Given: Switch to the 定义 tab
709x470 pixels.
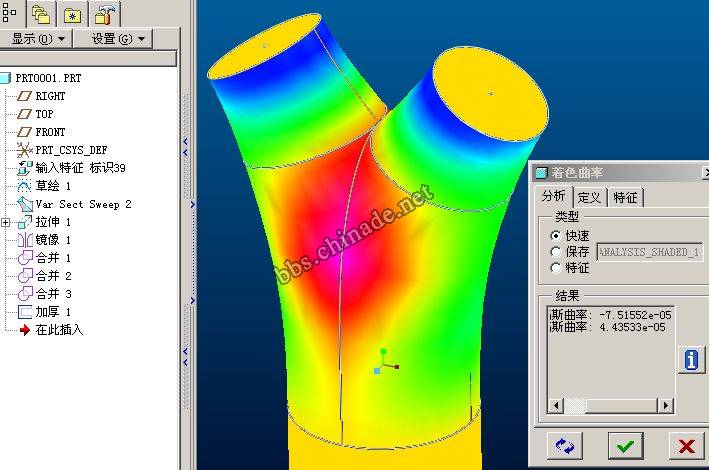Looking at the screenshot, I should coord(590,198).
